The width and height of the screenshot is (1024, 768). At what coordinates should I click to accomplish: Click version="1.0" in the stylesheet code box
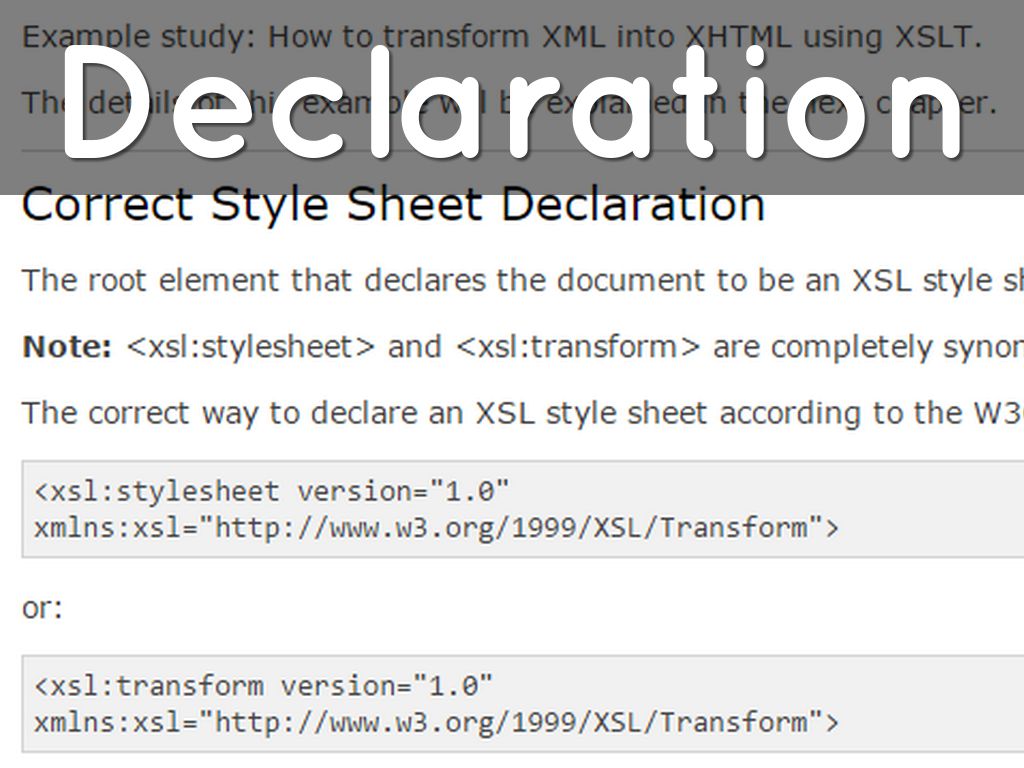pos(403,491)
